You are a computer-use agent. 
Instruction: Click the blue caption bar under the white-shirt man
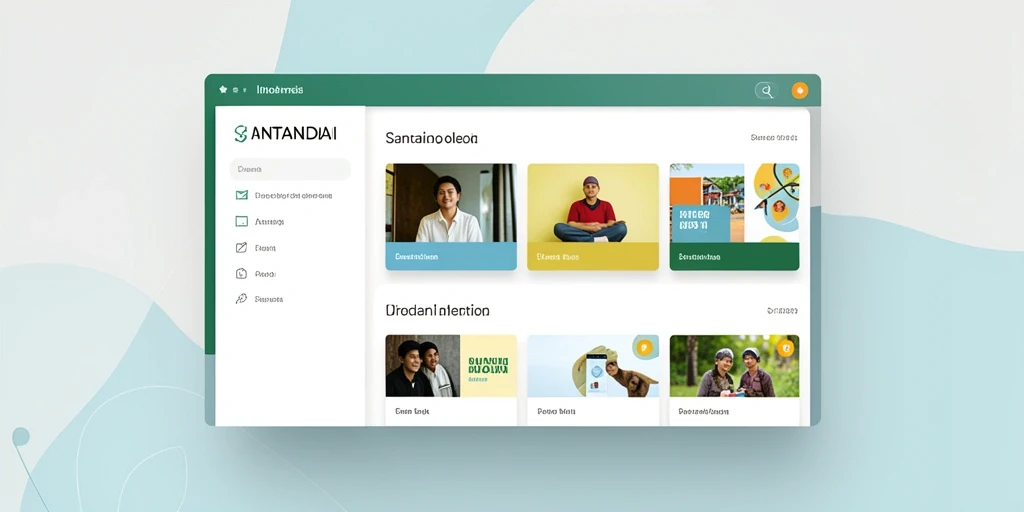pos(451,257)
